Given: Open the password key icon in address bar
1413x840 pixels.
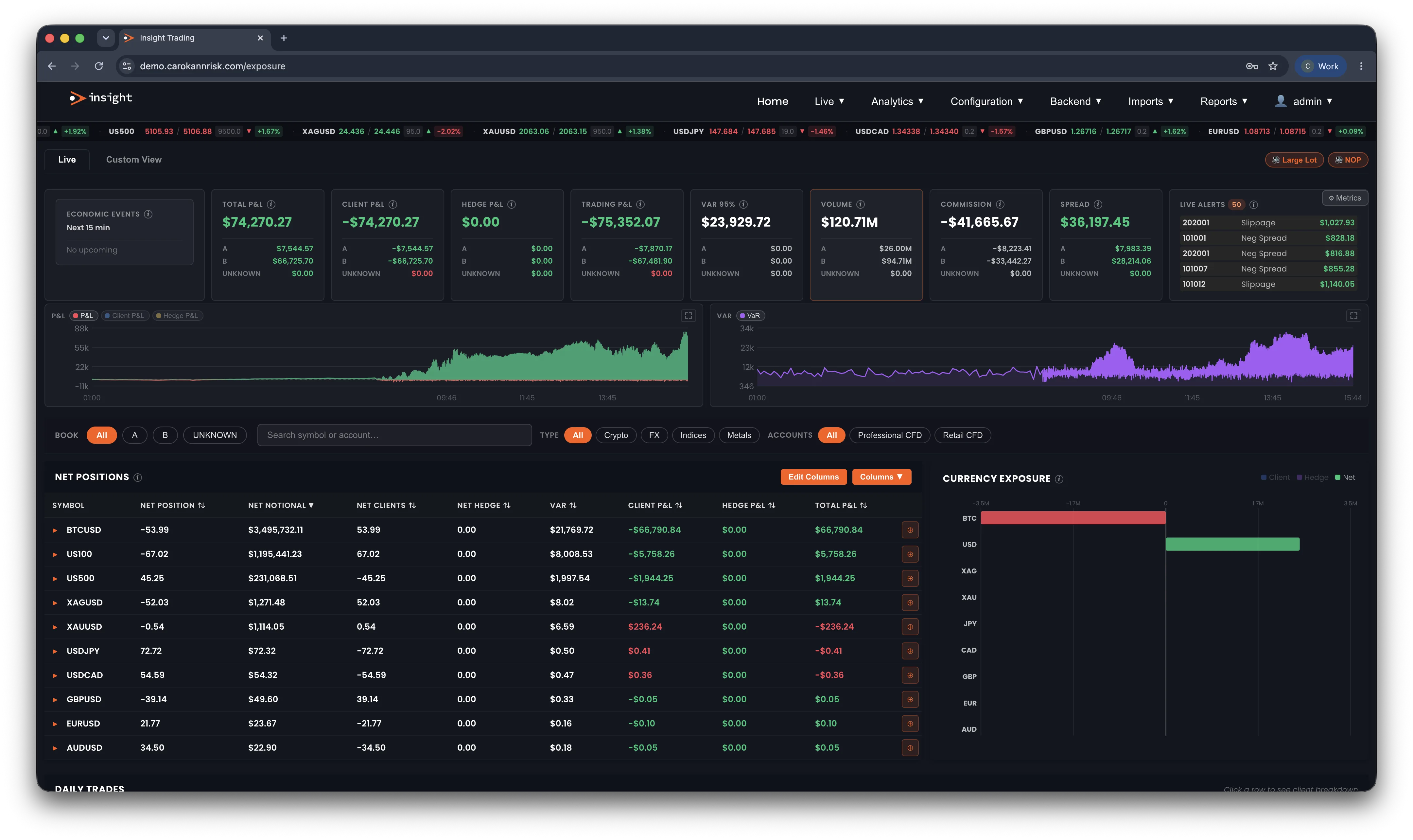Looking at the screenshot, I should pyautogui.click(x=1252, y=66).
